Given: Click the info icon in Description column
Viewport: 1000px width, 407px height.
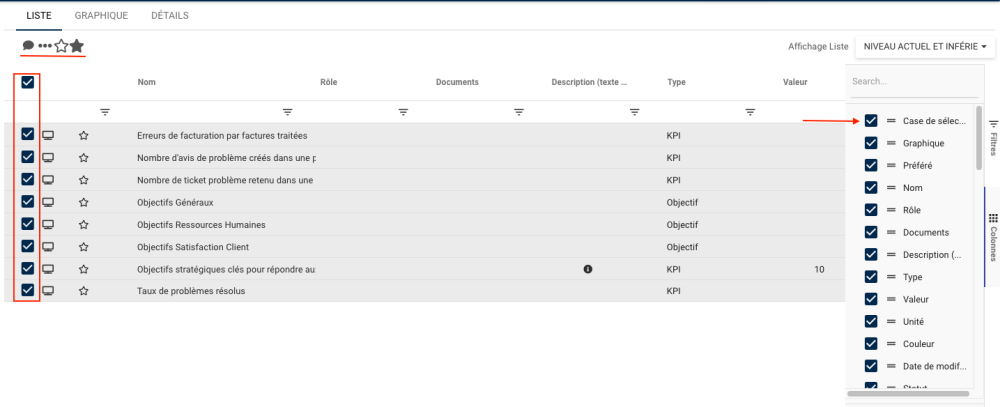Looking at the screenshot, I should (588, 269).
